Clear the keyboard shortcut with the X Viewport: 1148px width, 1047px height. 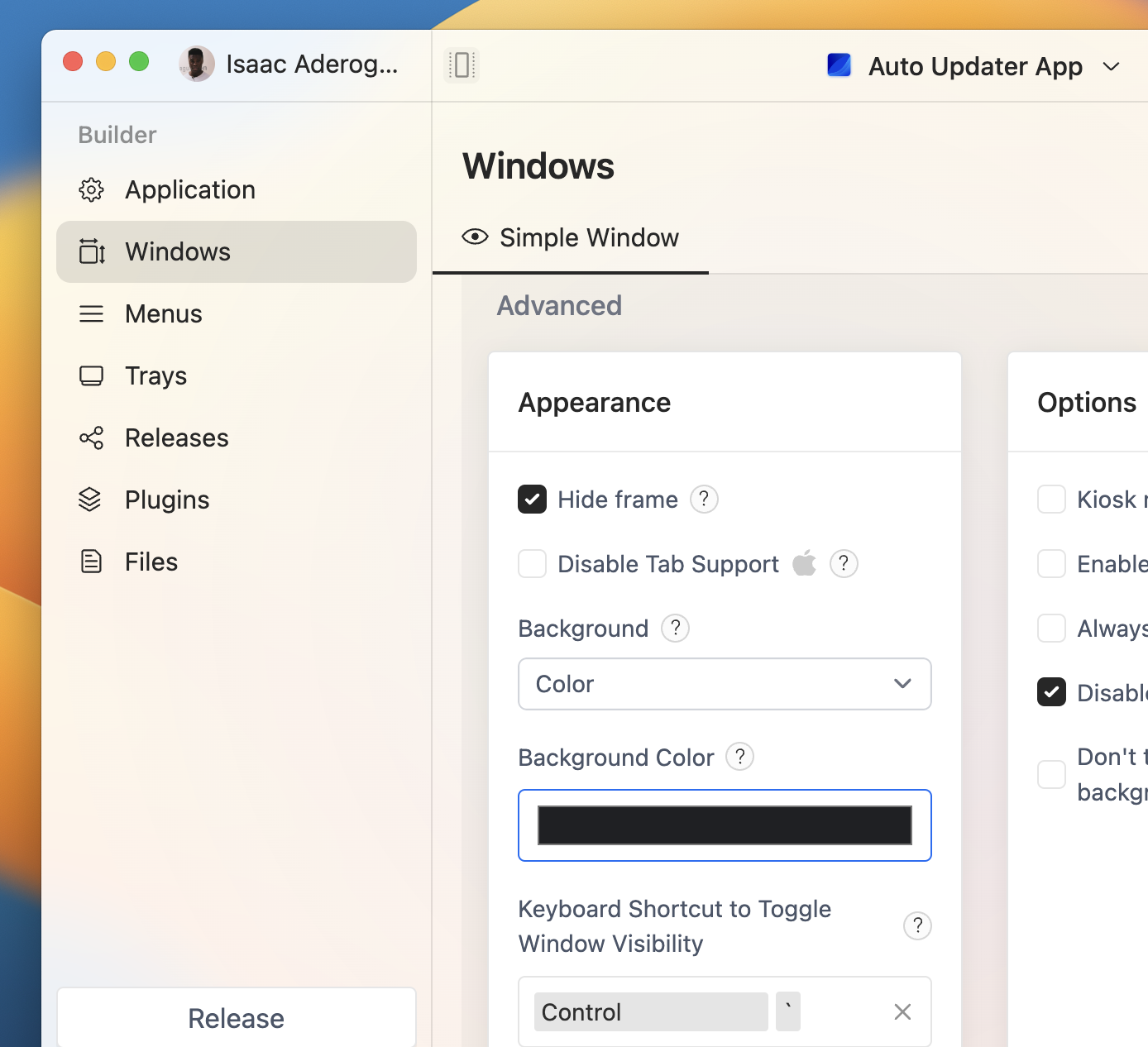click(902, 1011)
